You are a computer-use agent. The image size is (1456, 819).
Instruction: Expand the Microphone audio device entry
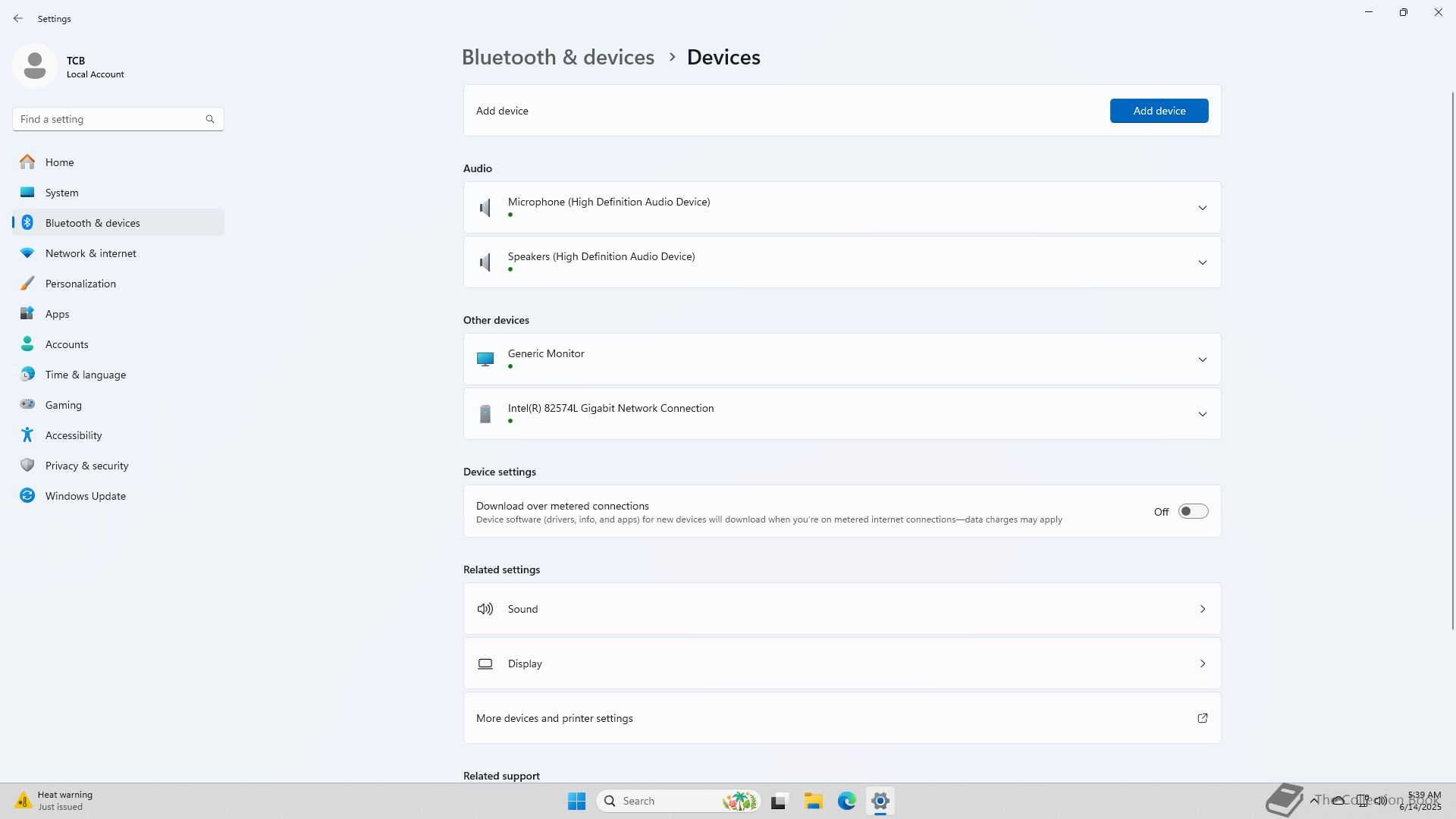[x=1202, y=208]
